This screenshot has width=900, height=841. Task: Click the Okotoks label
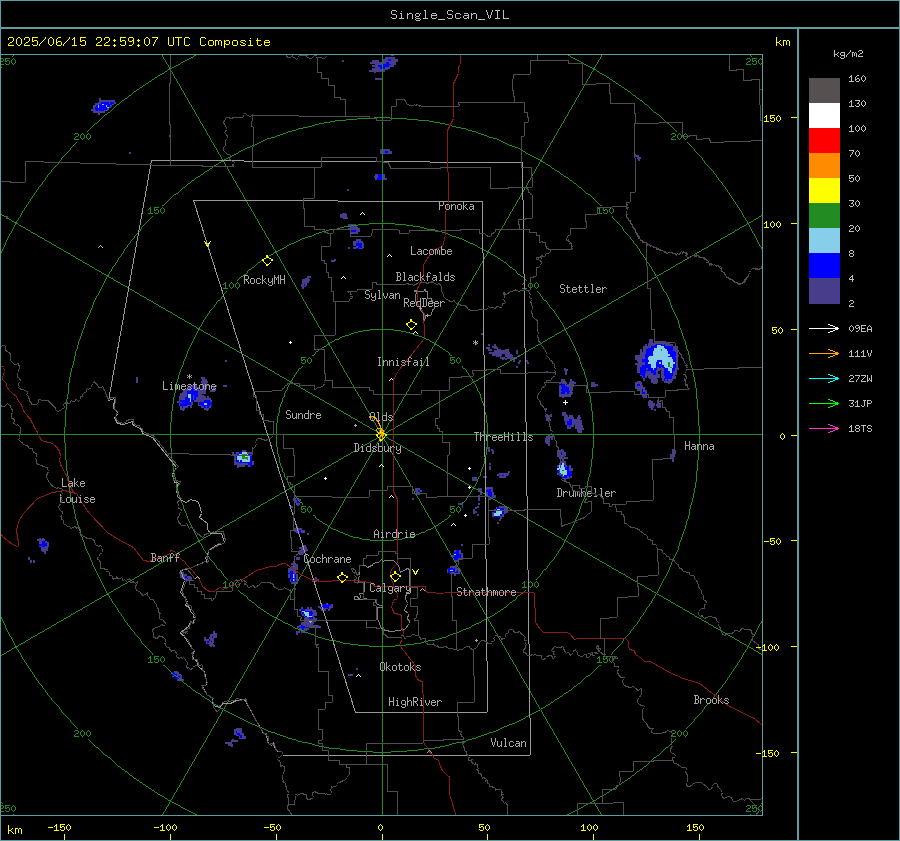(x=400, y=667)
